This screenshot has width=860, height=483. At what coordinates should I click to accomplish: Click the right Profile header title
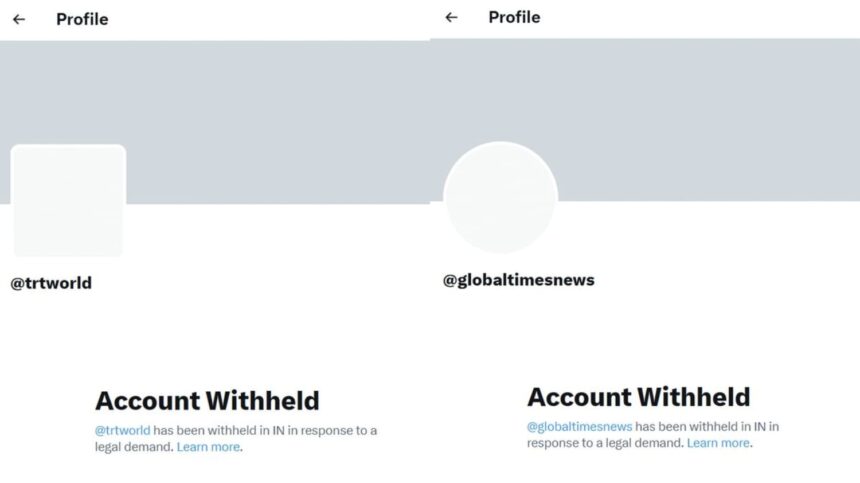tap(514, 18)
